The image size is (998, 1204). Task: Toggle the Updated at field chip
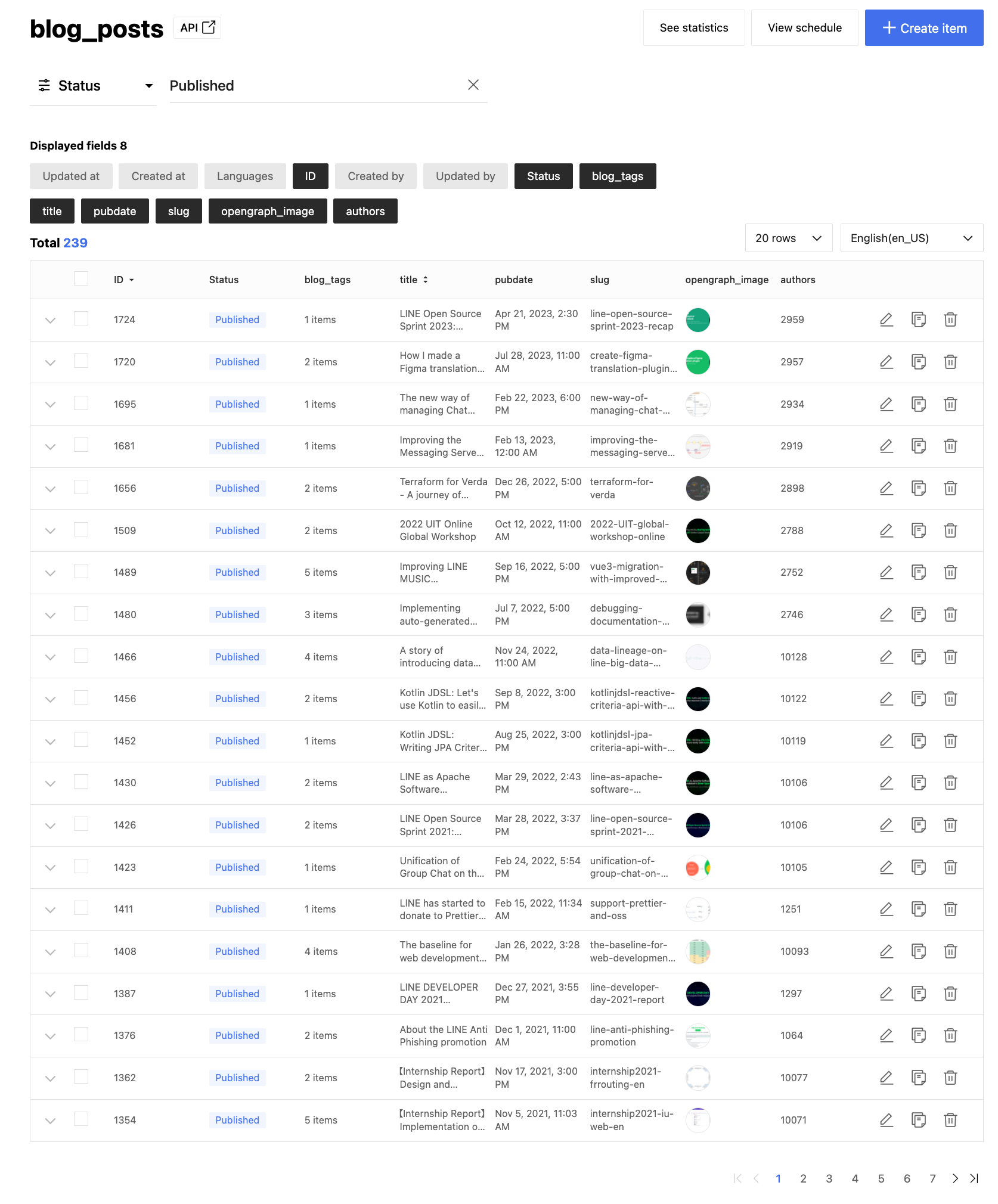pos(71,176)
